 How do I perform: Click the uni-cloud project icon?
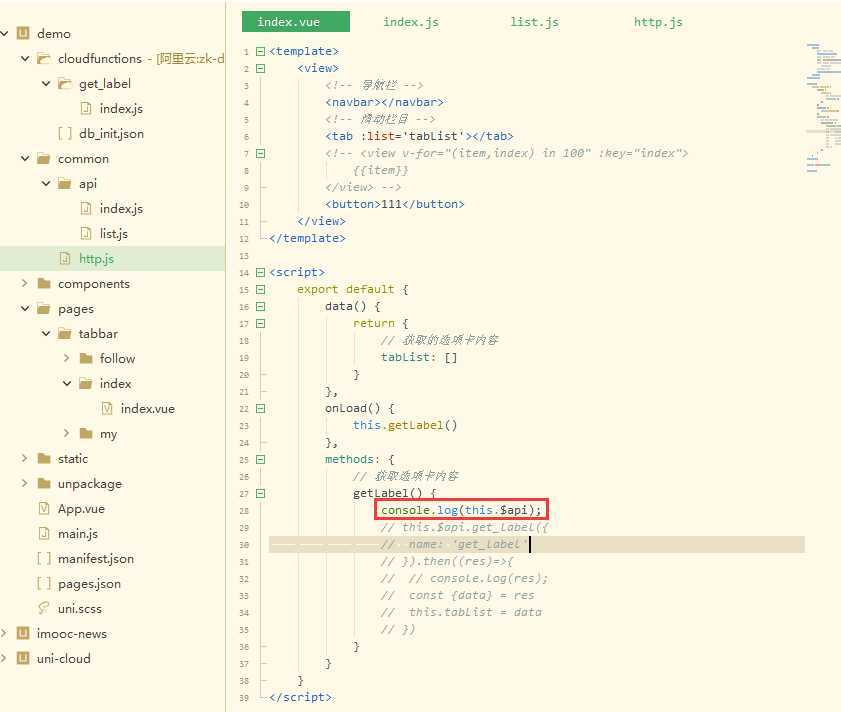(x=23, y=658)
